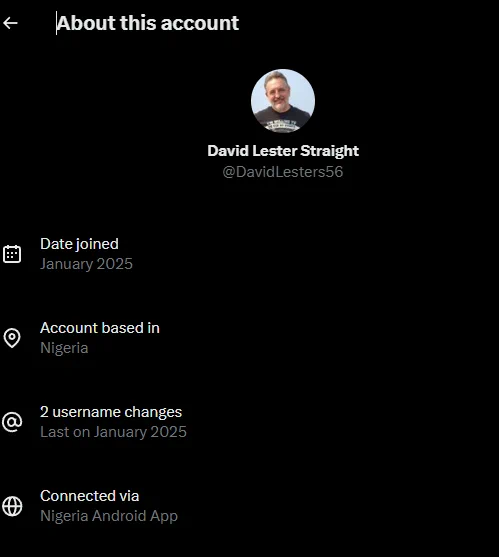The height and width of the screenshot is (557, 499).
Task: Click the calendar icon beside Date joined
Action: click(12, 254)
